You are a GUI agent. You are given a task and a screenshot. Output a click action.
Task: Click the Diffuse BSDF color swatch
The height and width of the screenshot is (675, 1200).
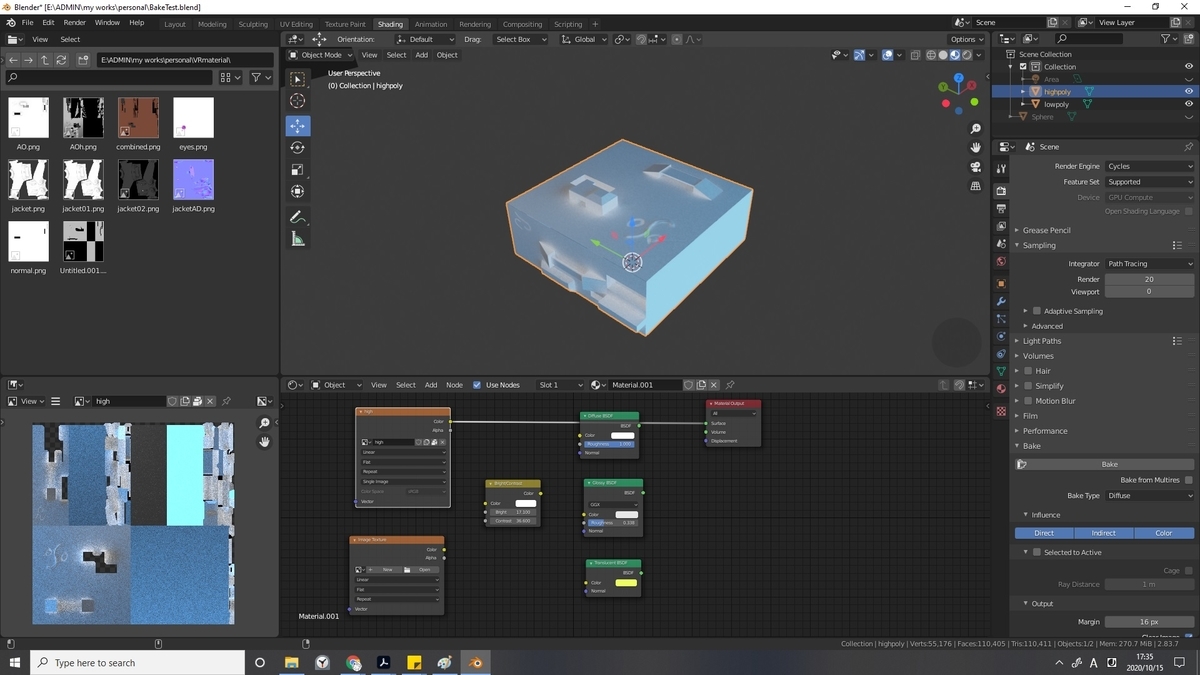point(623,435)
